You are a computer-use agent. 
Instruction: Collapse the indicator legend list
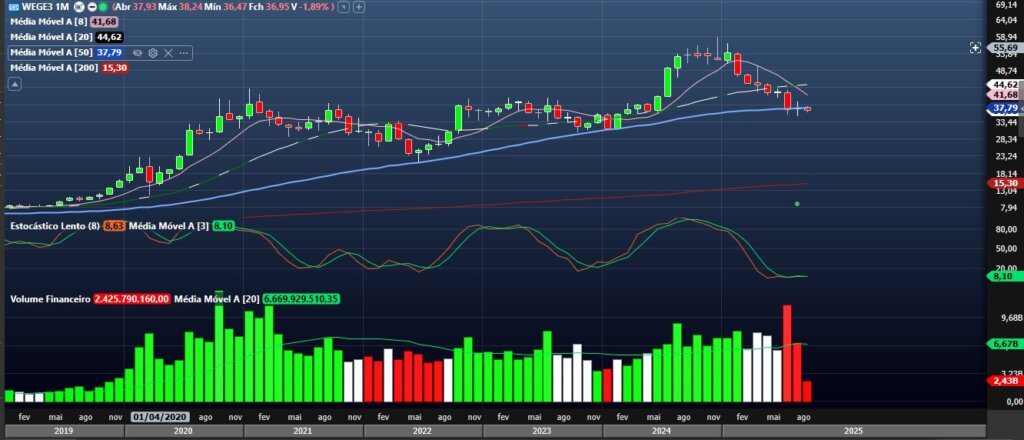point(13,85)
